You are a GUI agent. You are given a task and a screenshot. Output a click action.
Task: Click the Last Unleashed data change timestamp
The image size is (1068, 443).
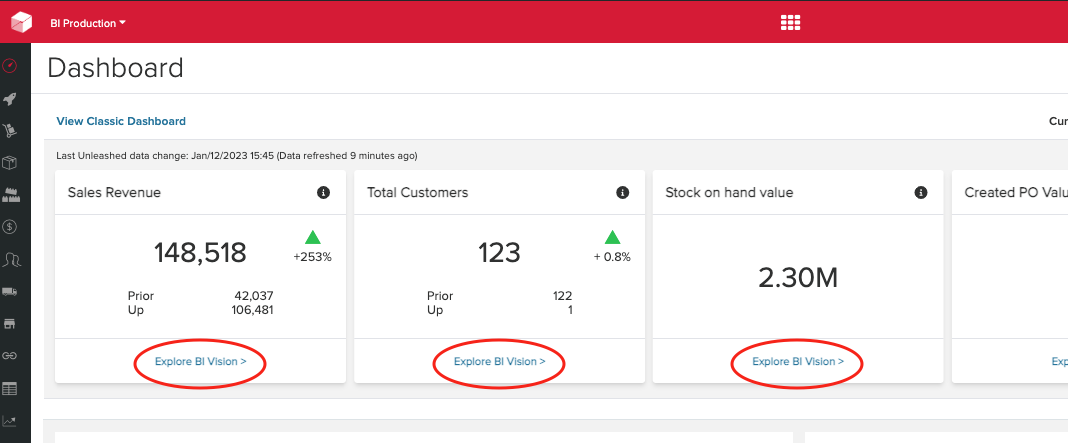click(237, 156)
